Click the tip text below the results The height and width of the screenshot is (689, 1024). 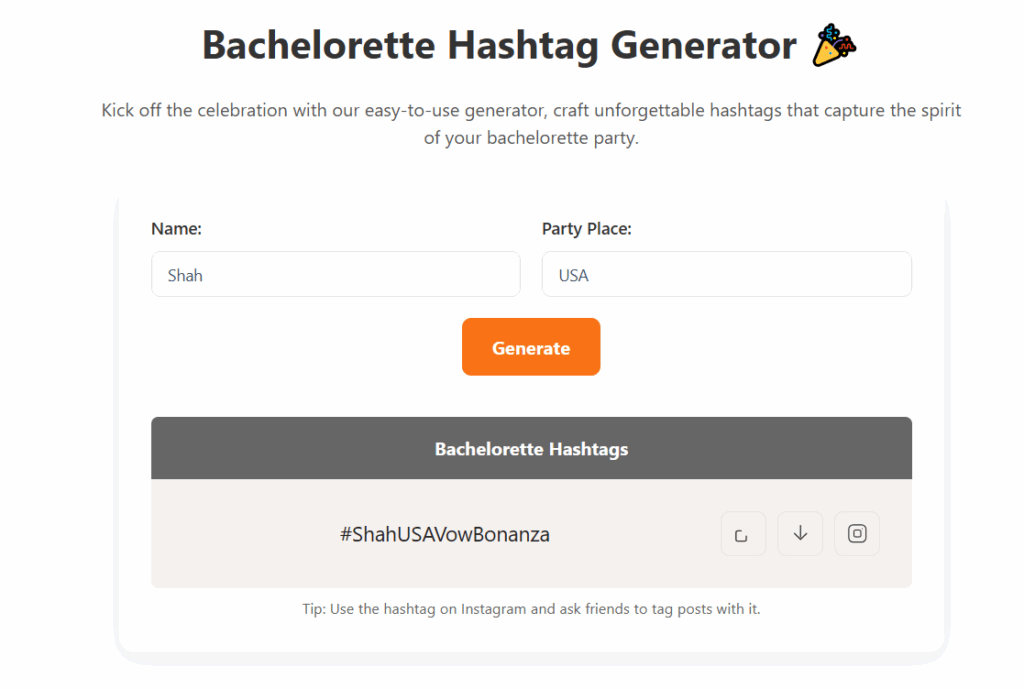tap(531, 608)
